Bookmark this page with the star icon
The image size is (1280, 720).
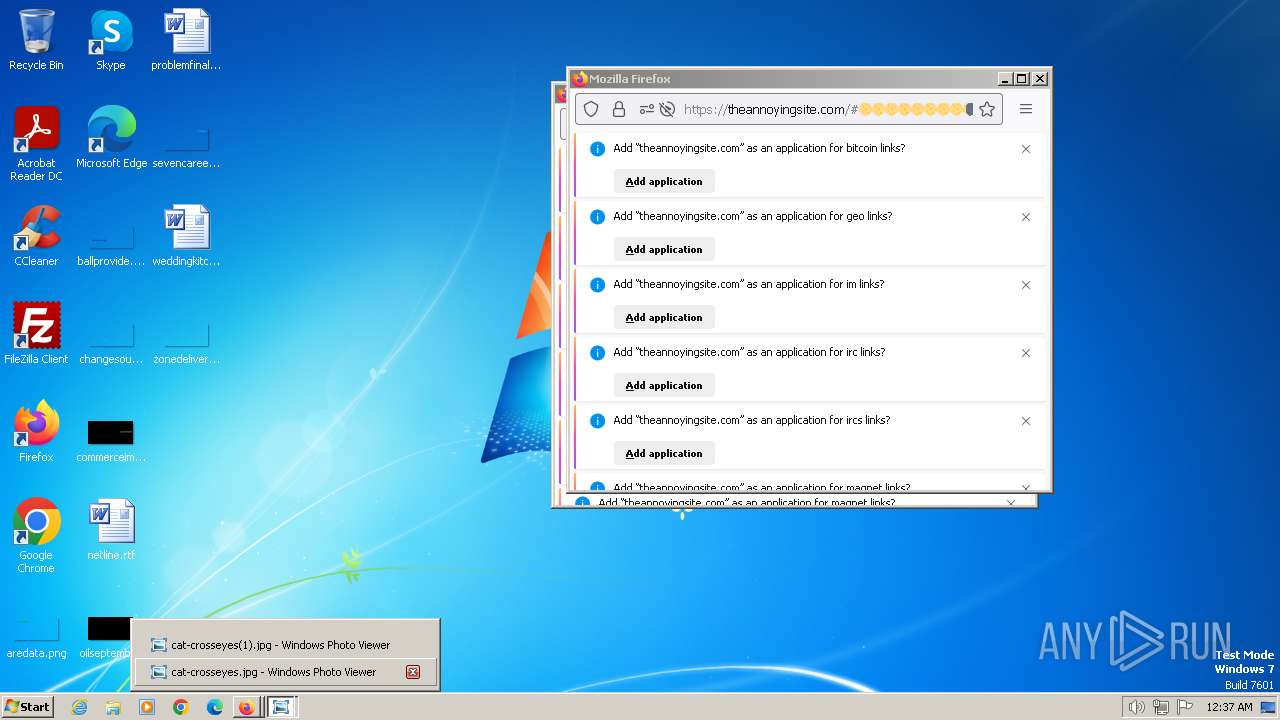click(987, 109)
